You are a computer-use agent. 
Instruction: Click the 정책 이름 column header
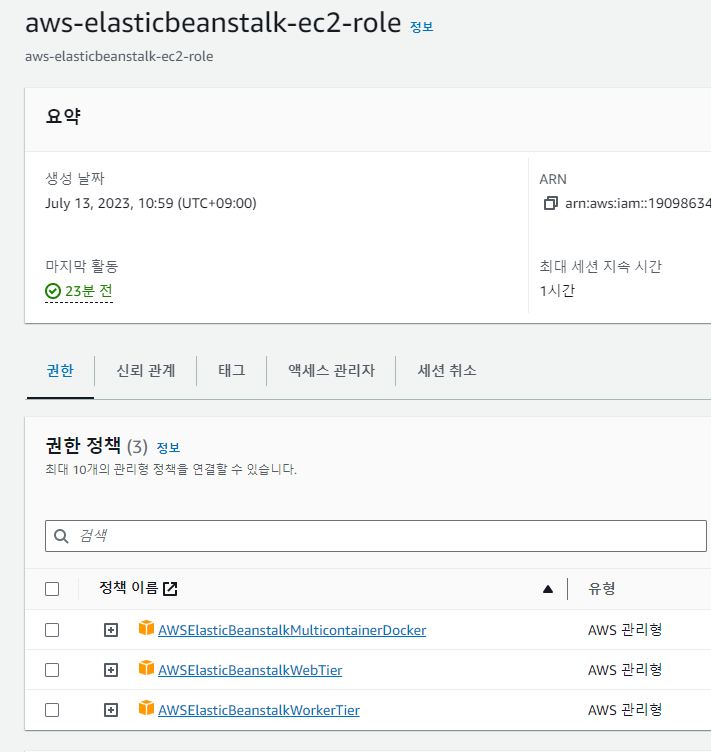pos(128,588)
